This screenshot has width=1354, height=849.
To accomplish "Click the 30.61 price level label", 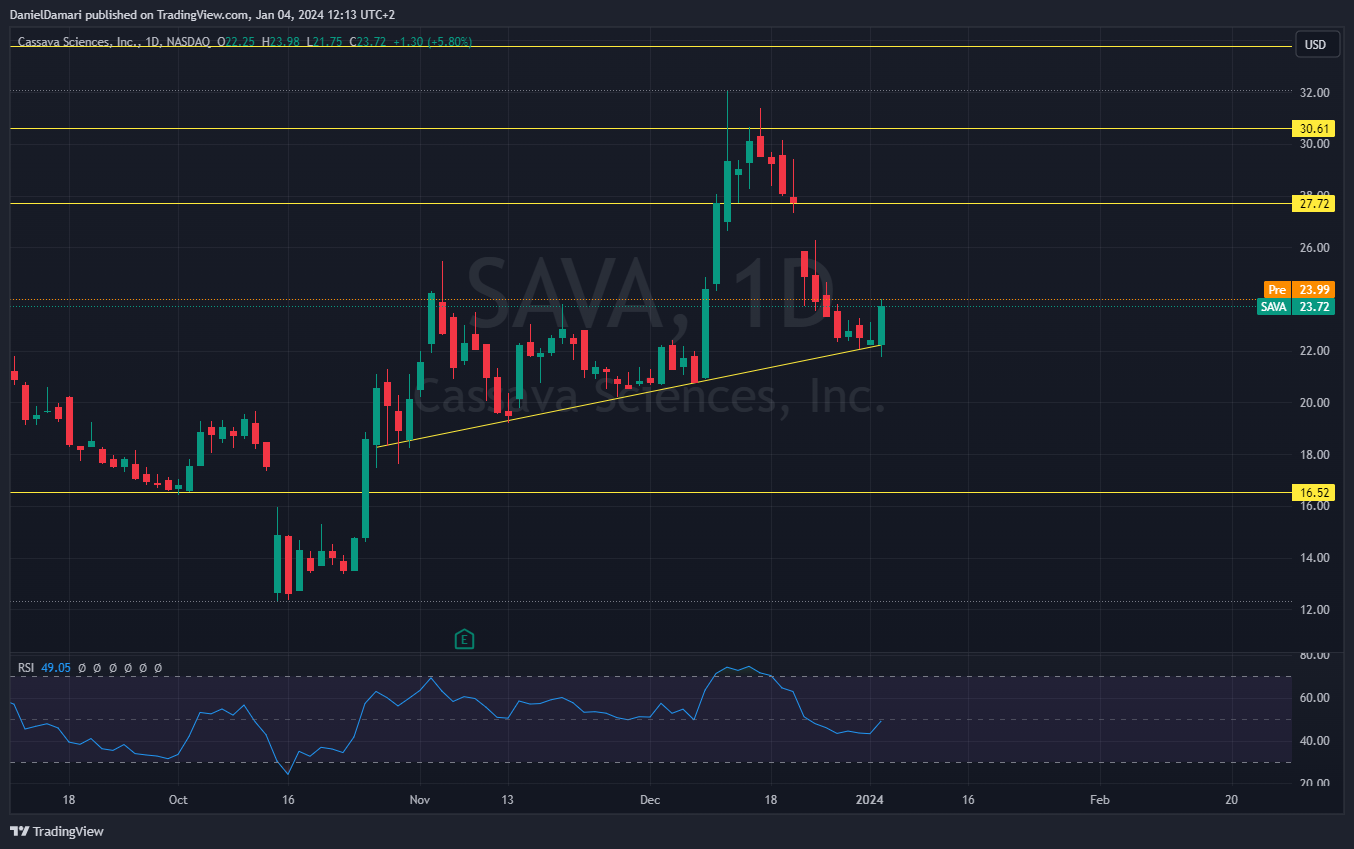I will pyautogui.click(x=1313, y=128).
